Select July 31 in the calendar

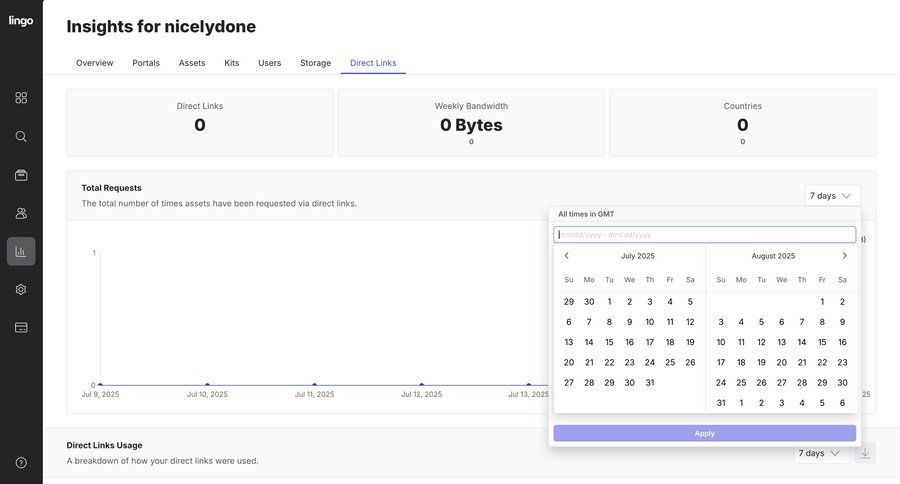click(x=650, y=382)
